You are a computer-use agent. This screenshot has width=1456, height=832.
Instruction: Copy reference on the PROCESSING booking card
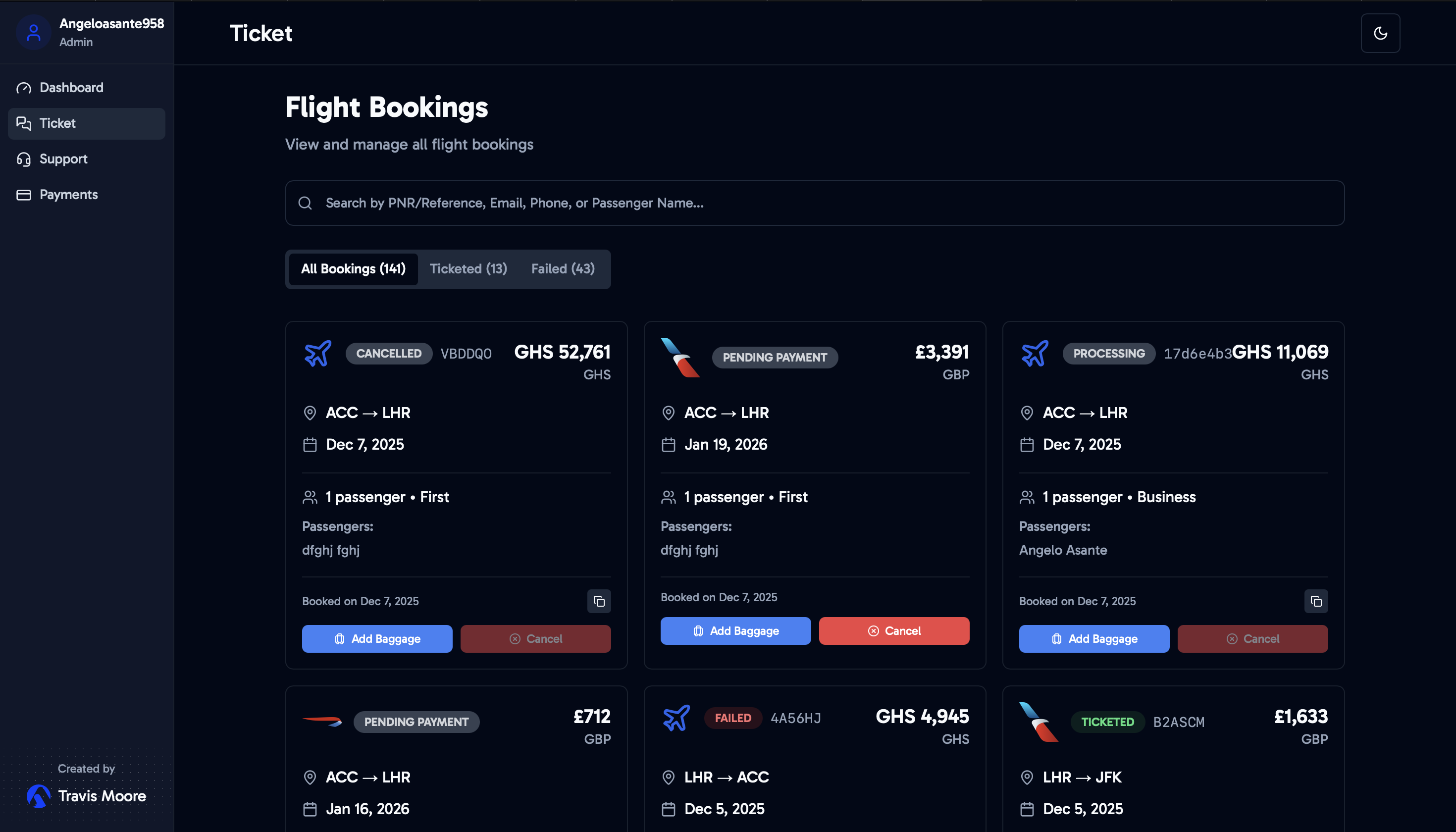pyautogui.click(x=1315, y=601)
